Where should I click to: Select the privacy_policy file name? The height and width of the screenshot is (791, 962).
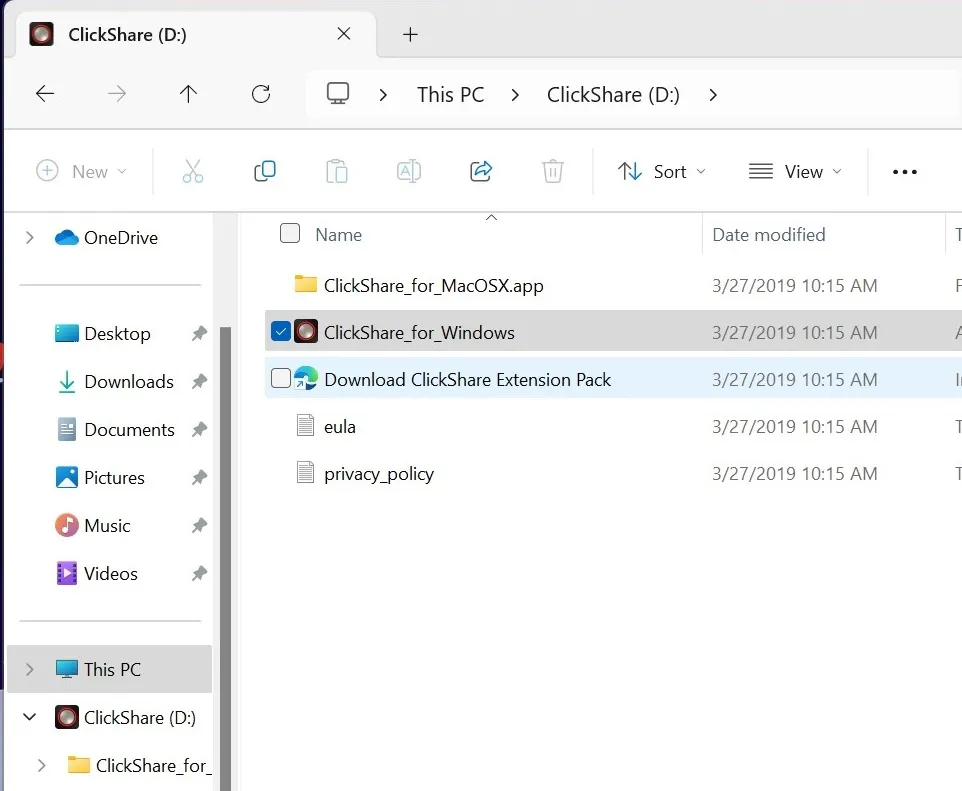tap(379, 474)
